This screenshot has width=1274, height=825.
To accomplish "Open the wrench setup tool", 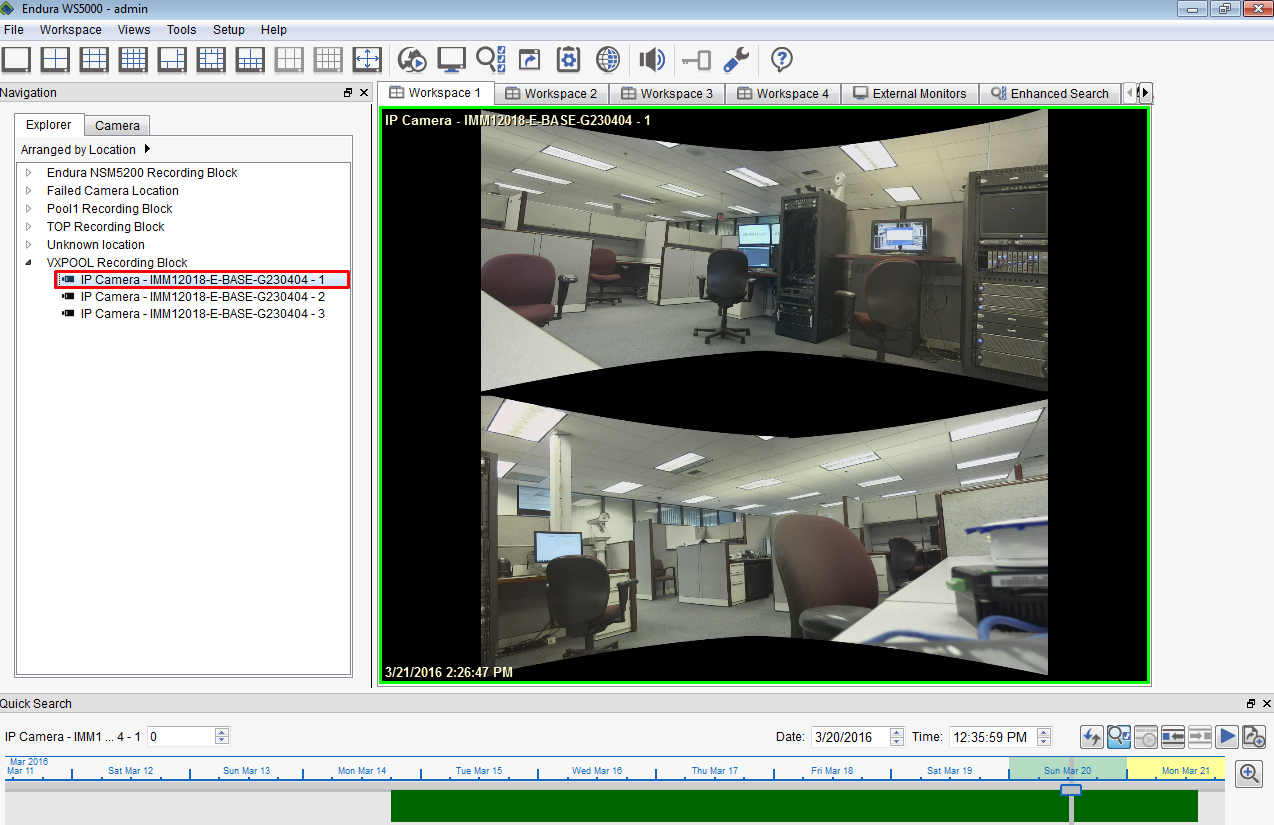I will coord(736,60).
